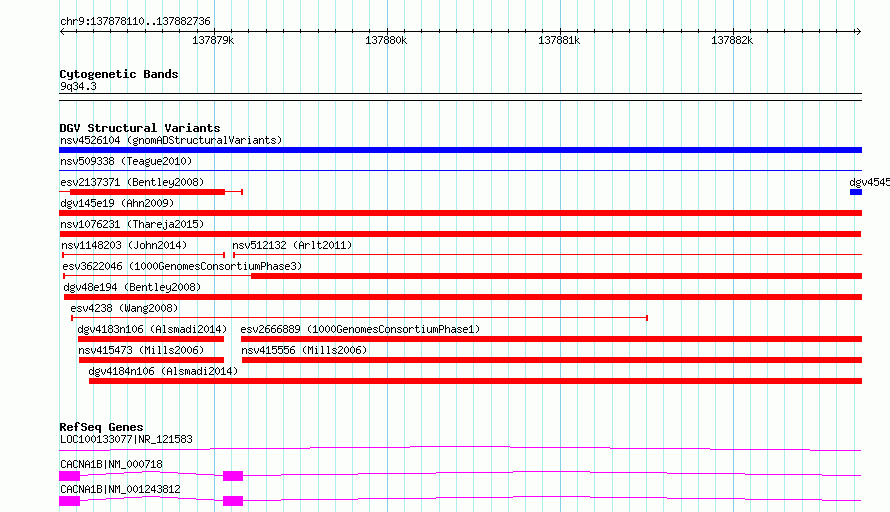Viewport: 890px width, 512px height.
Task: Click the small blue dgv4545 feature block
Action: pyautogui.click(x=856, y=192)
